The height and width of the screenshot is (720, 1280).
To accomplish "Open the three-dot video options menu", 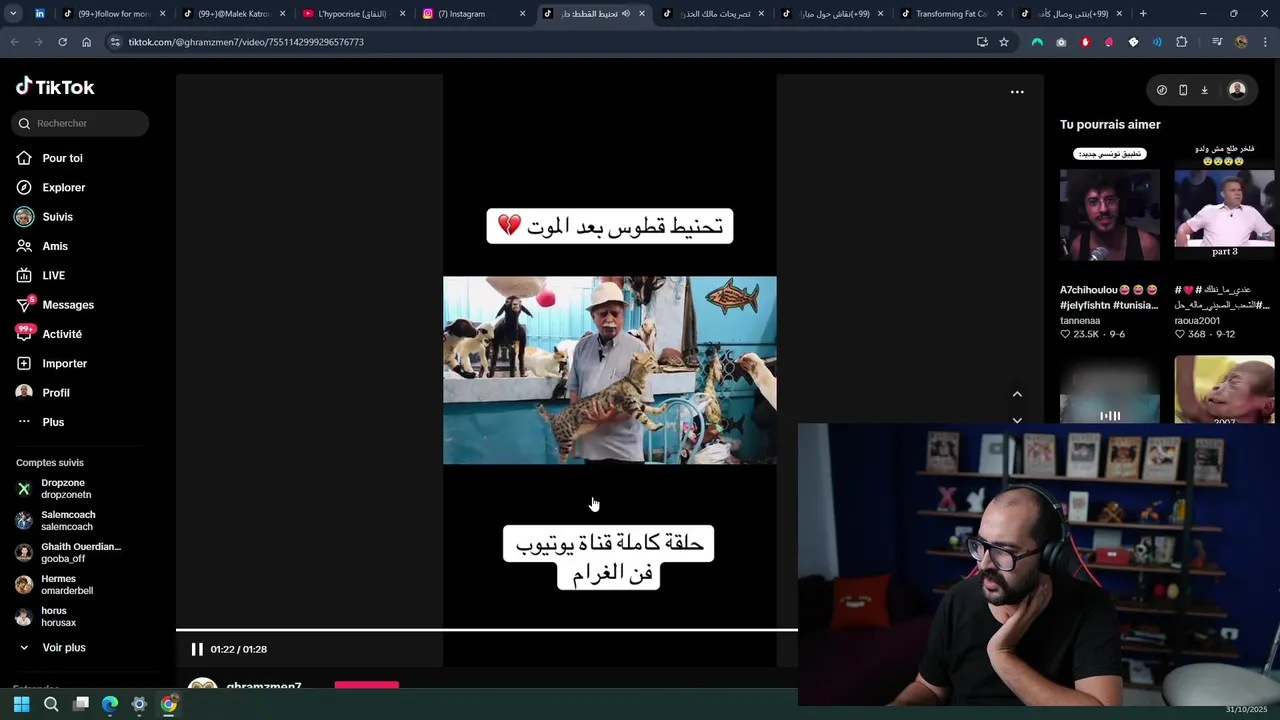I will point(1017,92).
